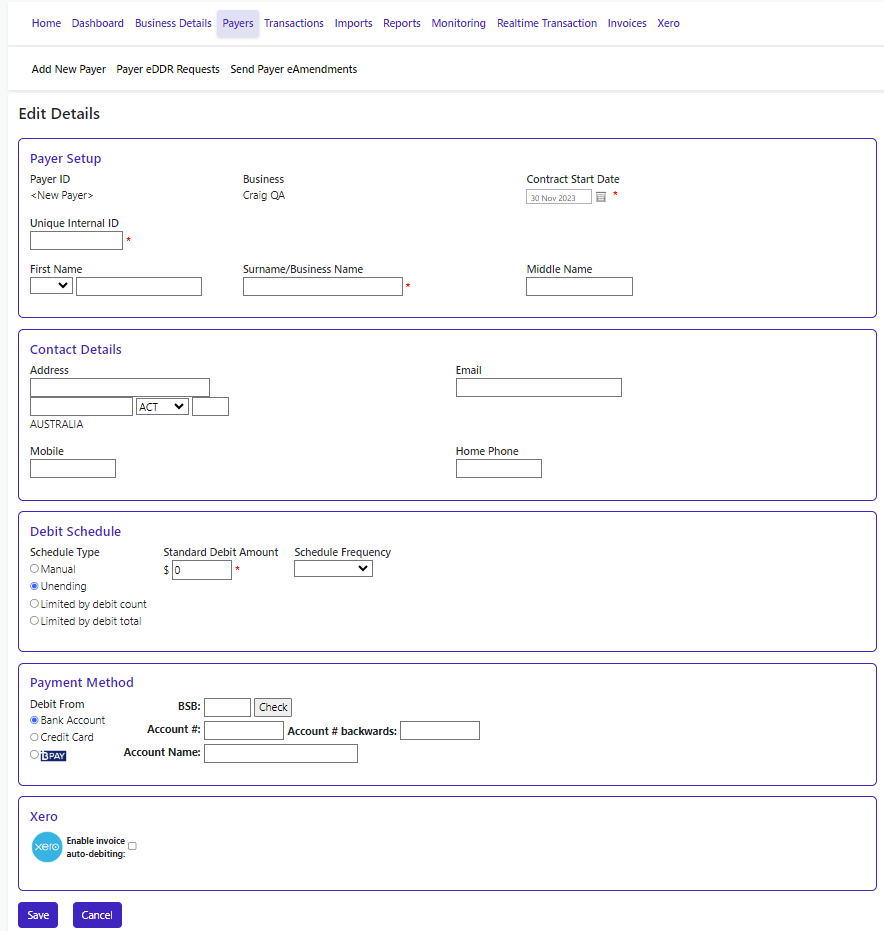This screenshot has width=884, height=931.
Task: Expand the ACT state dropdown
Action: pyautogui.click(x=162, y=407)
